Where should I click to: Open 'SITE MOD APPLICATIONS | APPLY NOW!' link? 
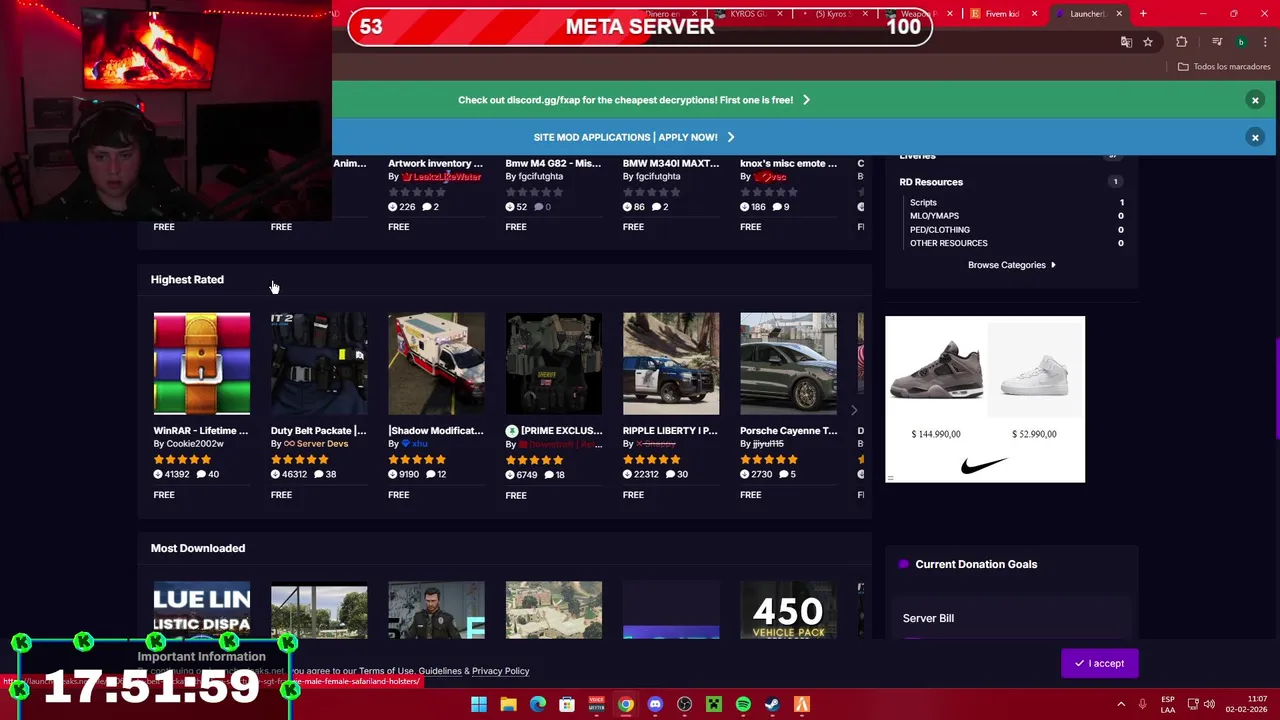point(634,137)
